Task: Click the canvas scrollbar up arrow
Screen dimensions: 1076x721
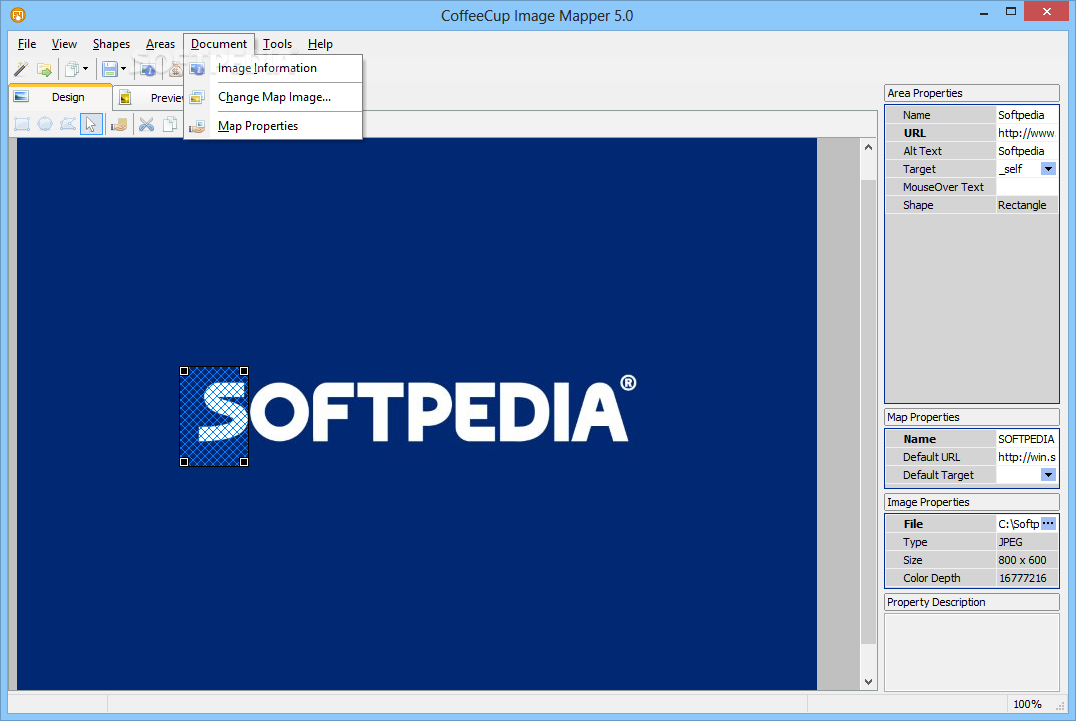Action: pos(868,147)
